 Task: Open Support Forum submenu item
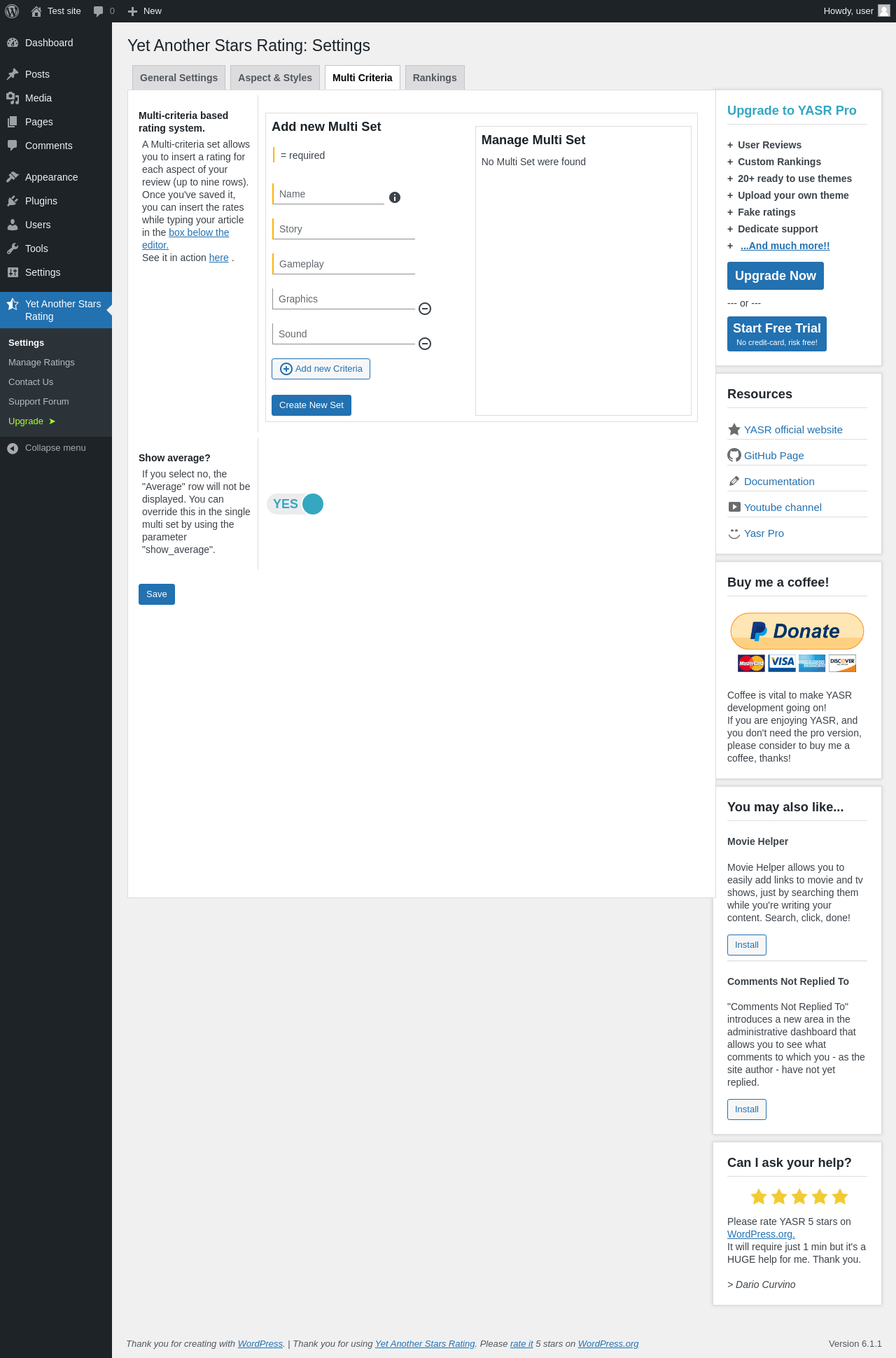(38, 402)
